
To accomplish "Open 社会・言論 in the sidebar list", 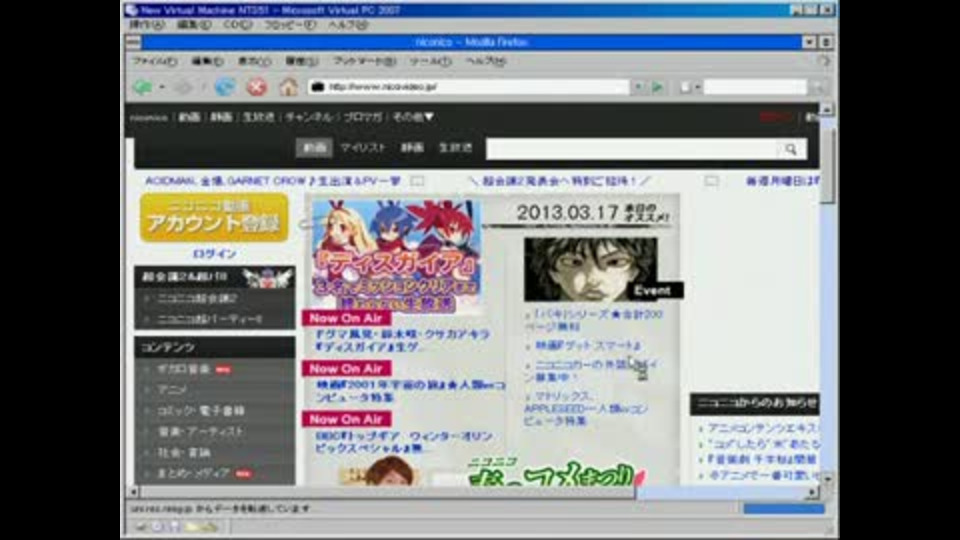I will tap(184, 452).
